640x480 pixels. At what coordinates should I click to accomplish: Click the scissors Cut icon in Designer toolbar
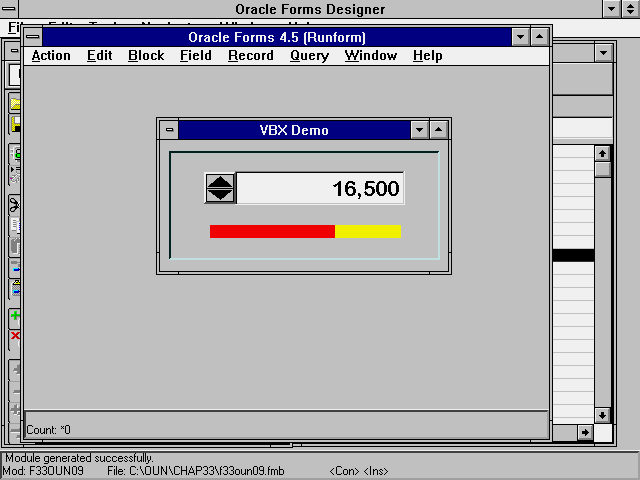pos(15,204)
